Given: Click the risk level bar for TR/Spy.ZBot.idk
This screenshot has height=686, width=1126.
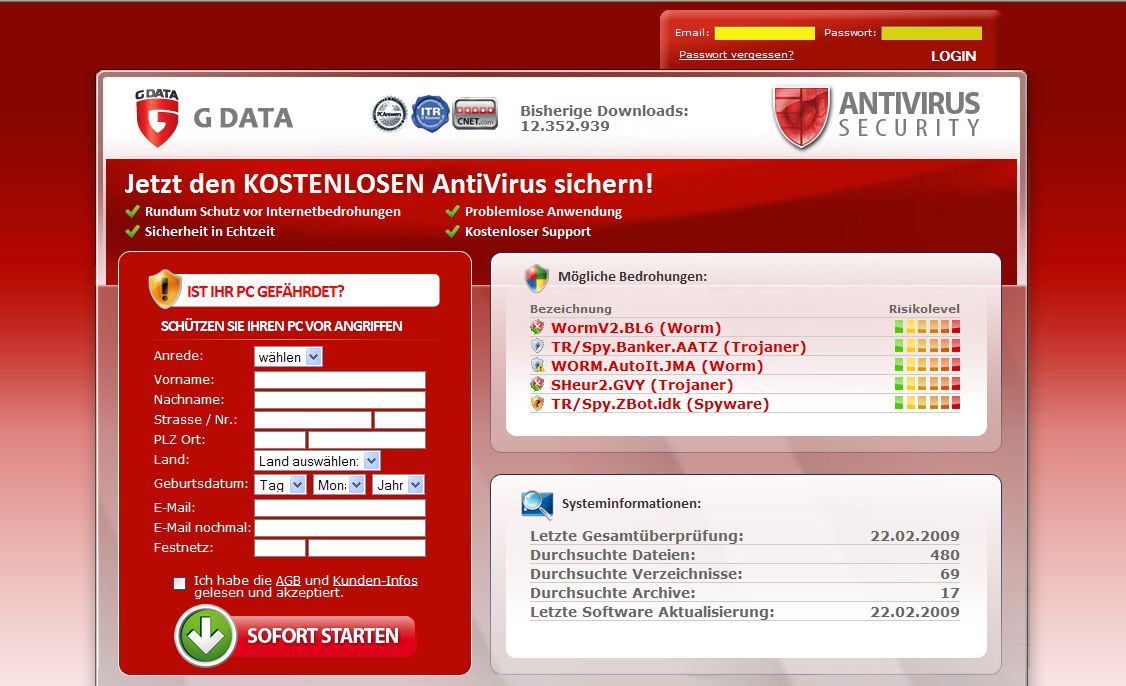Looking at the screenshot, I should (x=927, y=404).
